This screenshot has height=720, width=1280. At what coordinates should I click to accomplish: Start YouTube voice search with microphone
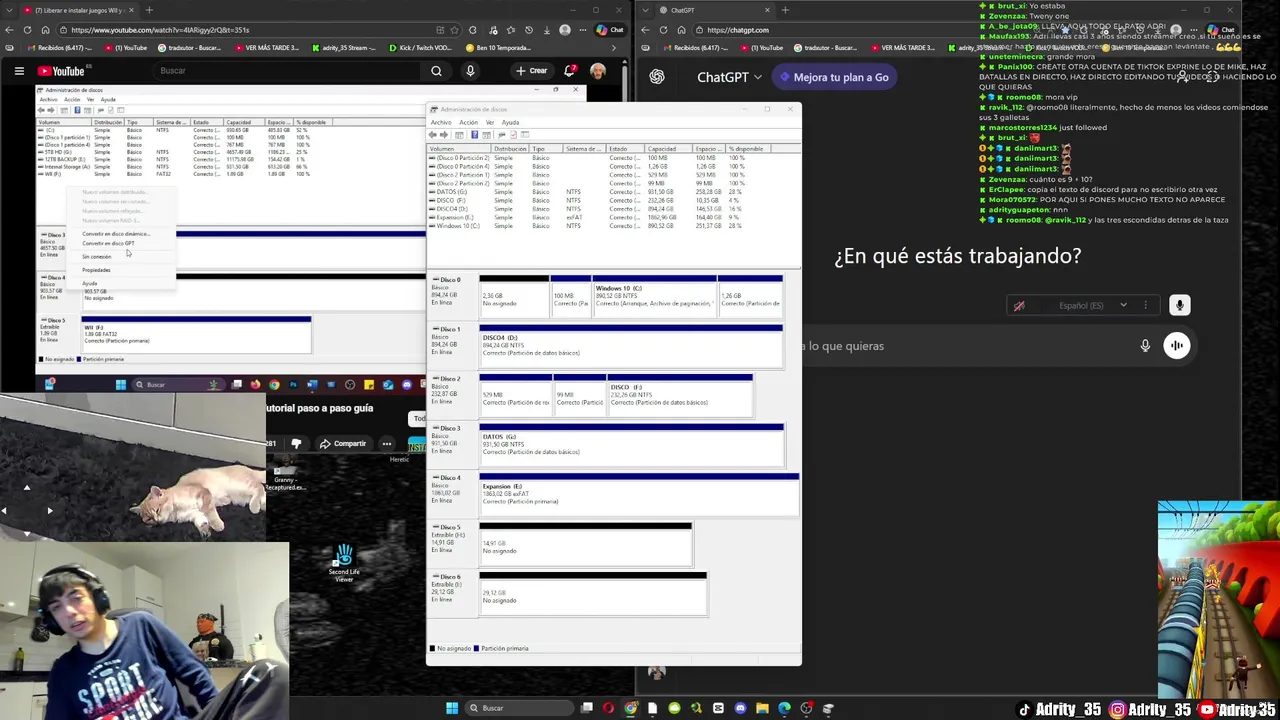coord(470,71)
